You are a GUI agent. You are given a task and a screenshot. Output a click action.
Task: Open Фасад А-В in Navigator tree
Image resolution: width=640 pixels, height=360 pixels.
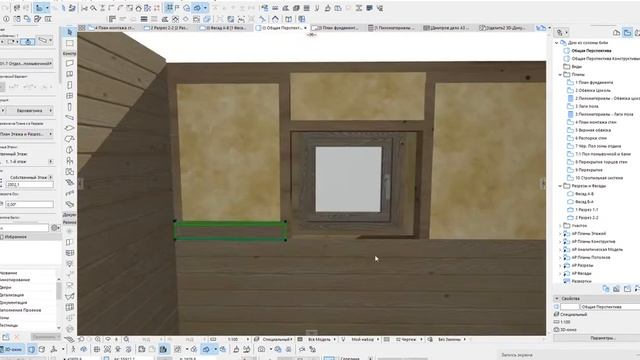[x=584, y=194]
